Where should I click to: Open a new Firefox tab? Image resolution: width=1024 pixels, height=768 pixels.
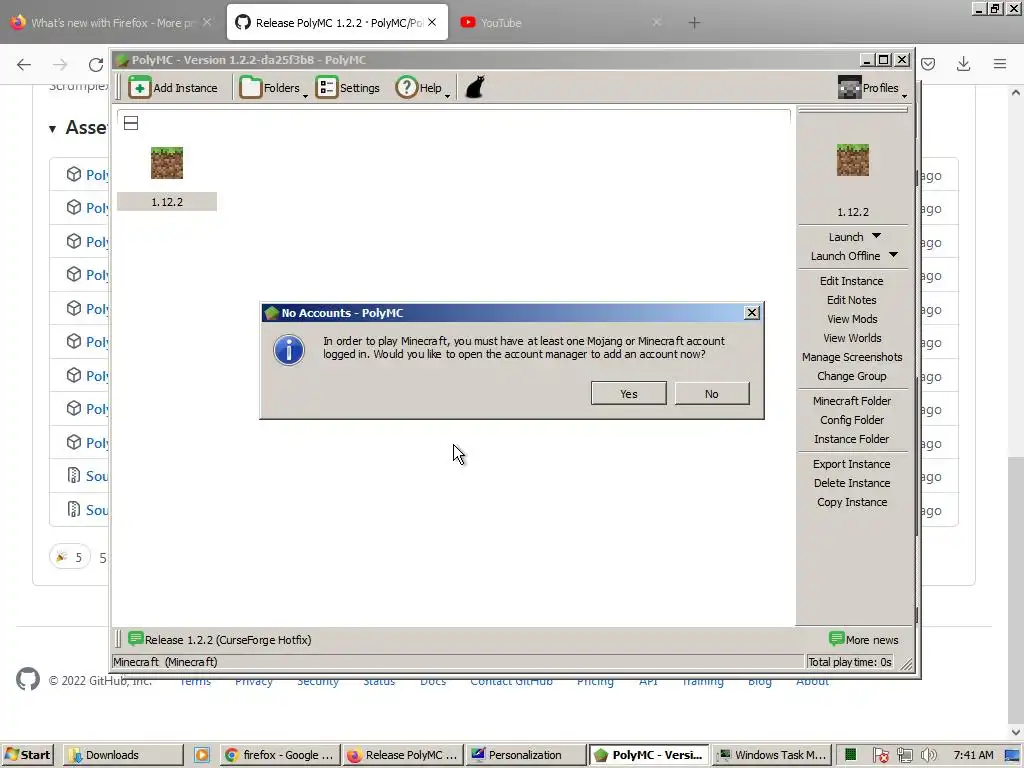click(x=694, y=22)
